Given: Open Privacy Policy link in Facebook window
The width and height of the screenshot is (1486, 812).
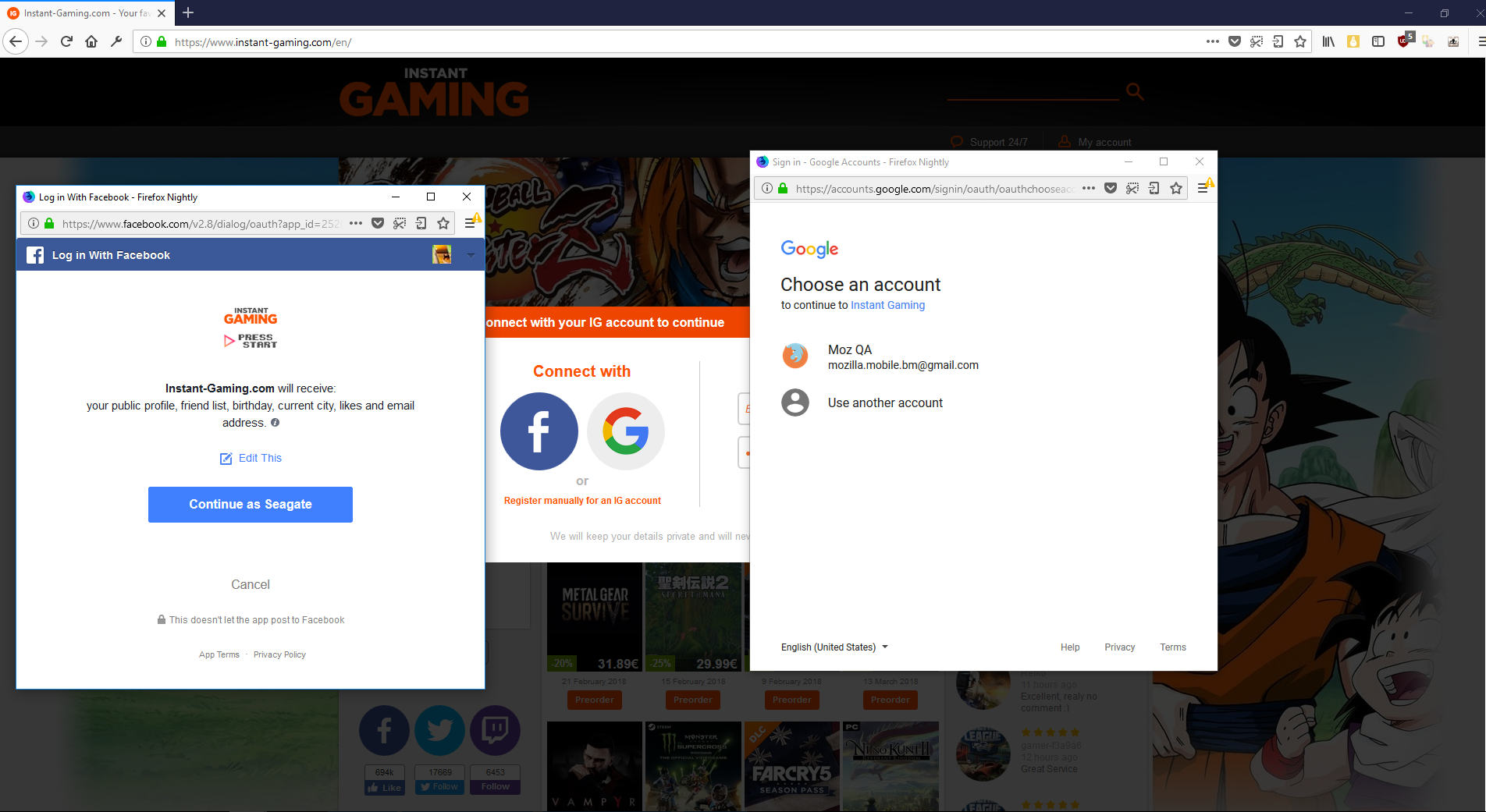Looking at the screenshot, I should click(x=279, y=654).
